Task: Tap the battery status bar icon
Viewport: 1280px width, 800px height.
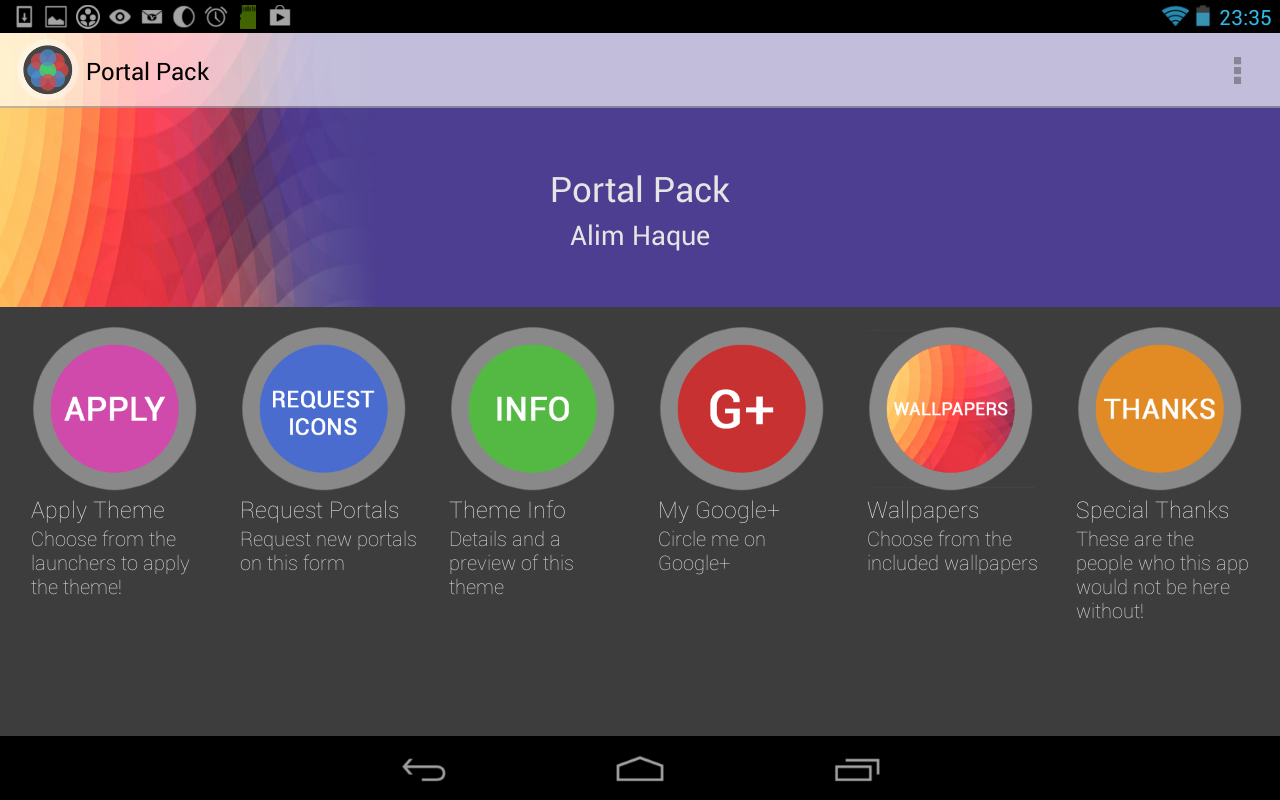Action: point(1203,16)
